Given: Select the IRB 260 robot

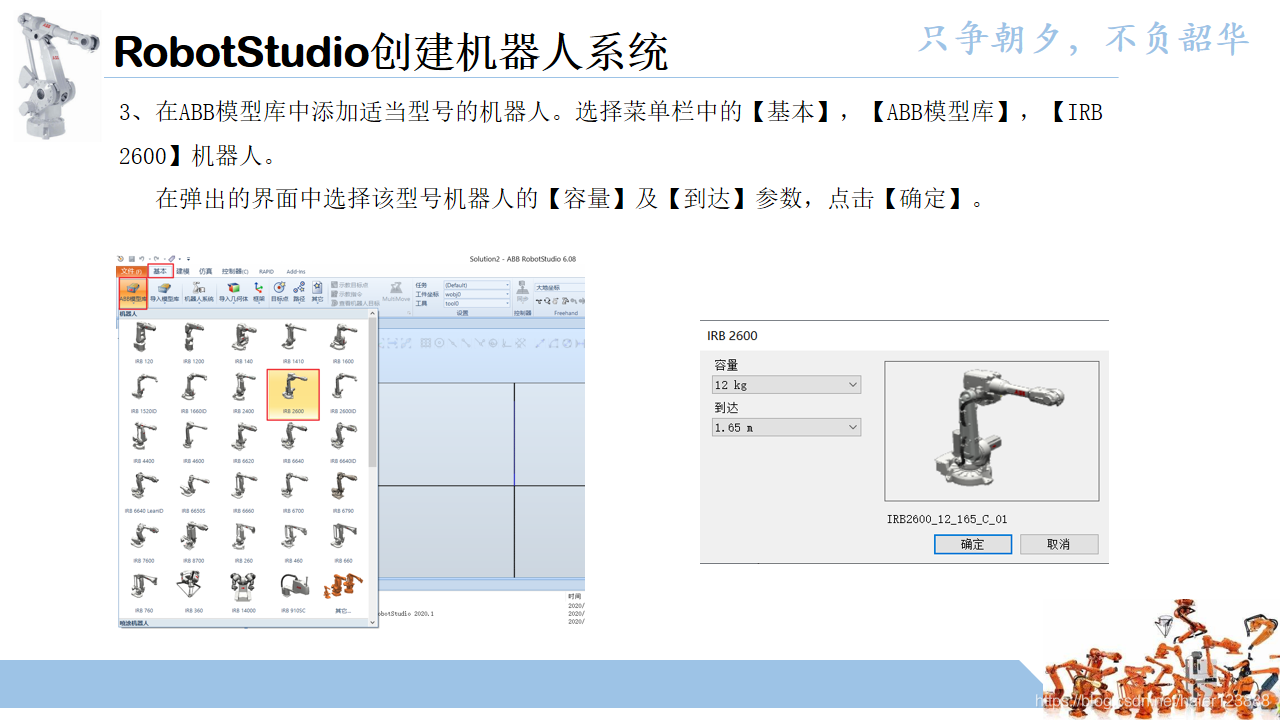Looking at the screenshot, I should tap(243, 543).
